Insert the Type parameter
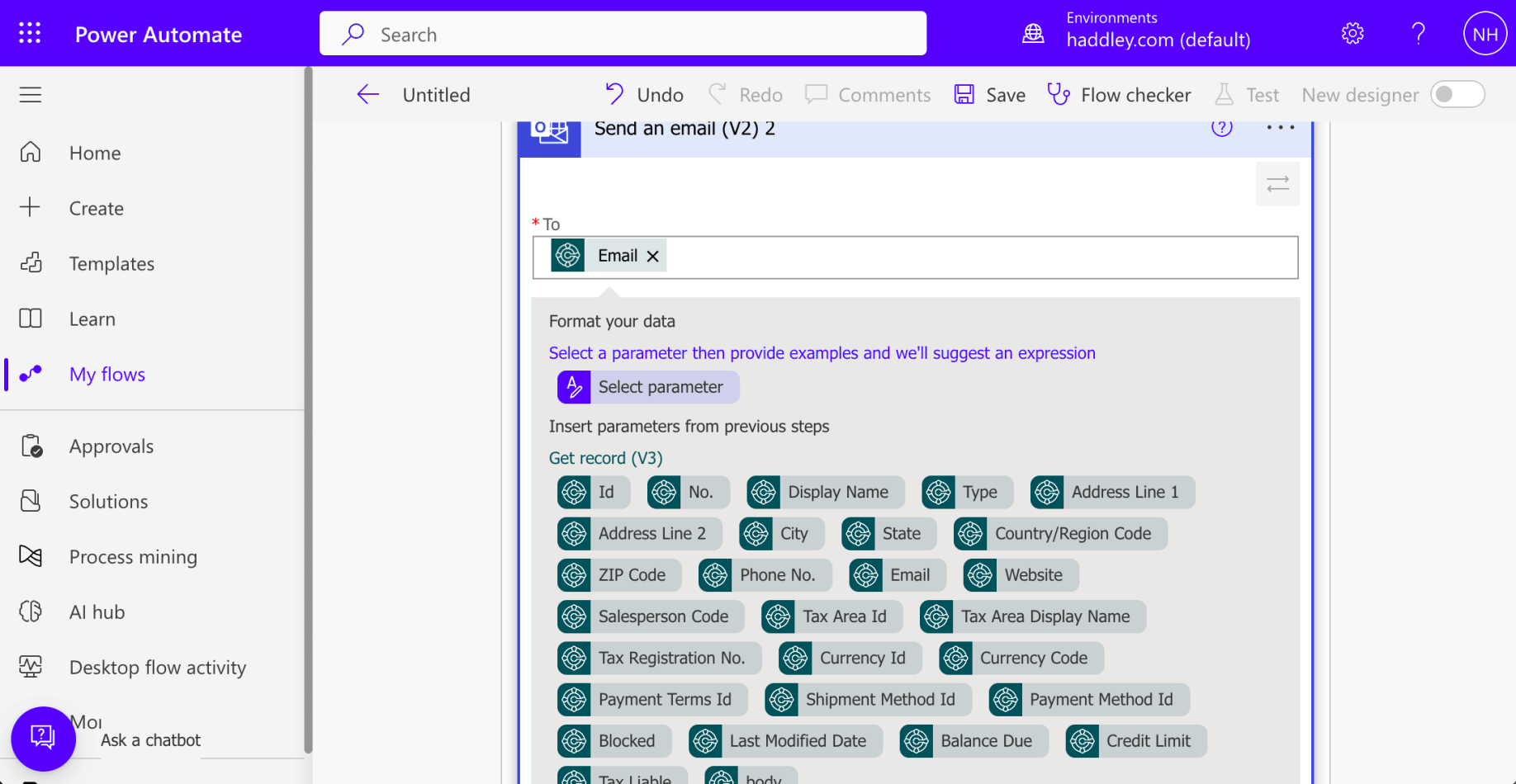This screenshot has width=1516, height=784. 968,492
